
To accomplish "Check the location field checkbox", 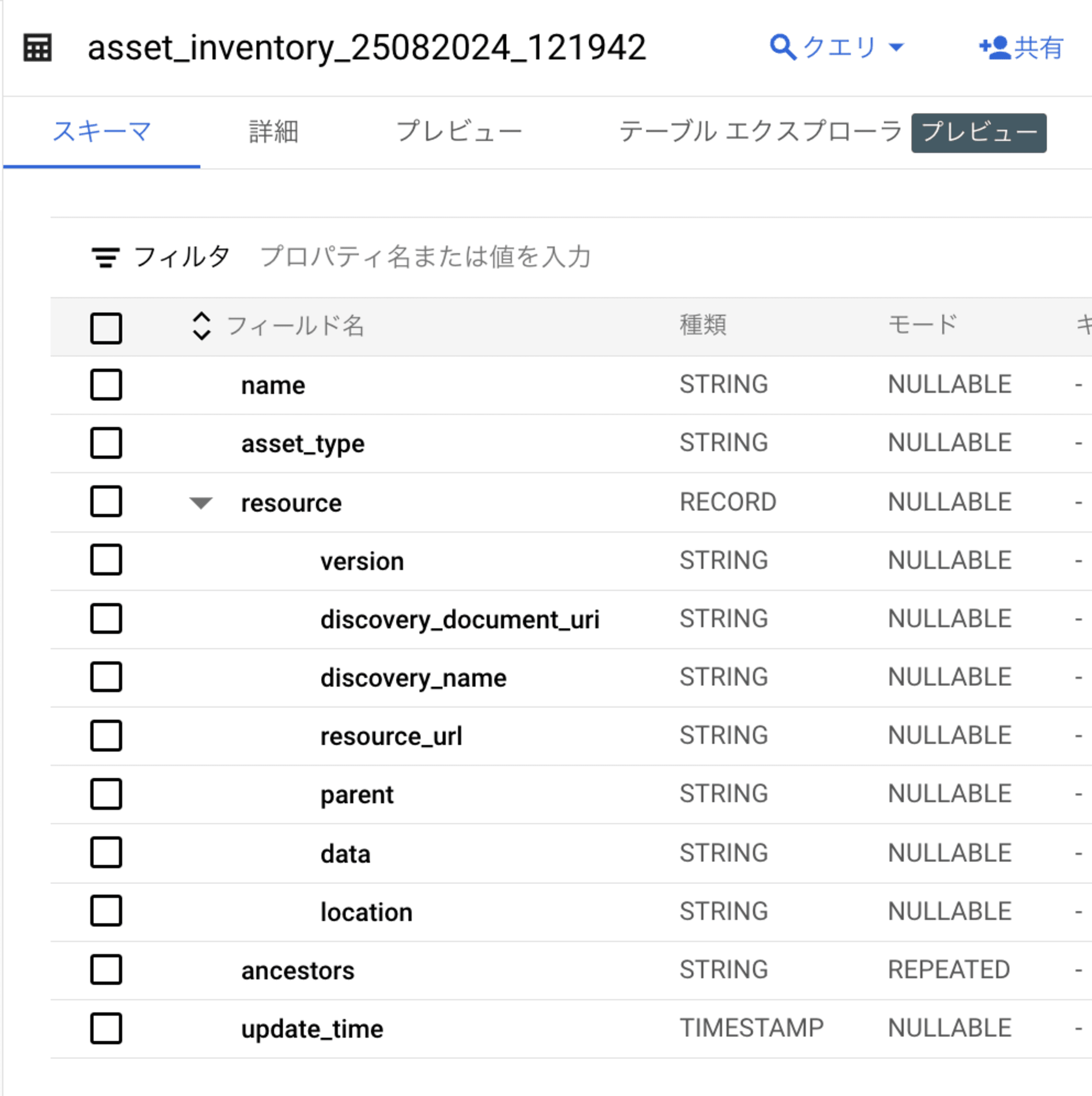I will pyautogui.click(x=106, y=911).
